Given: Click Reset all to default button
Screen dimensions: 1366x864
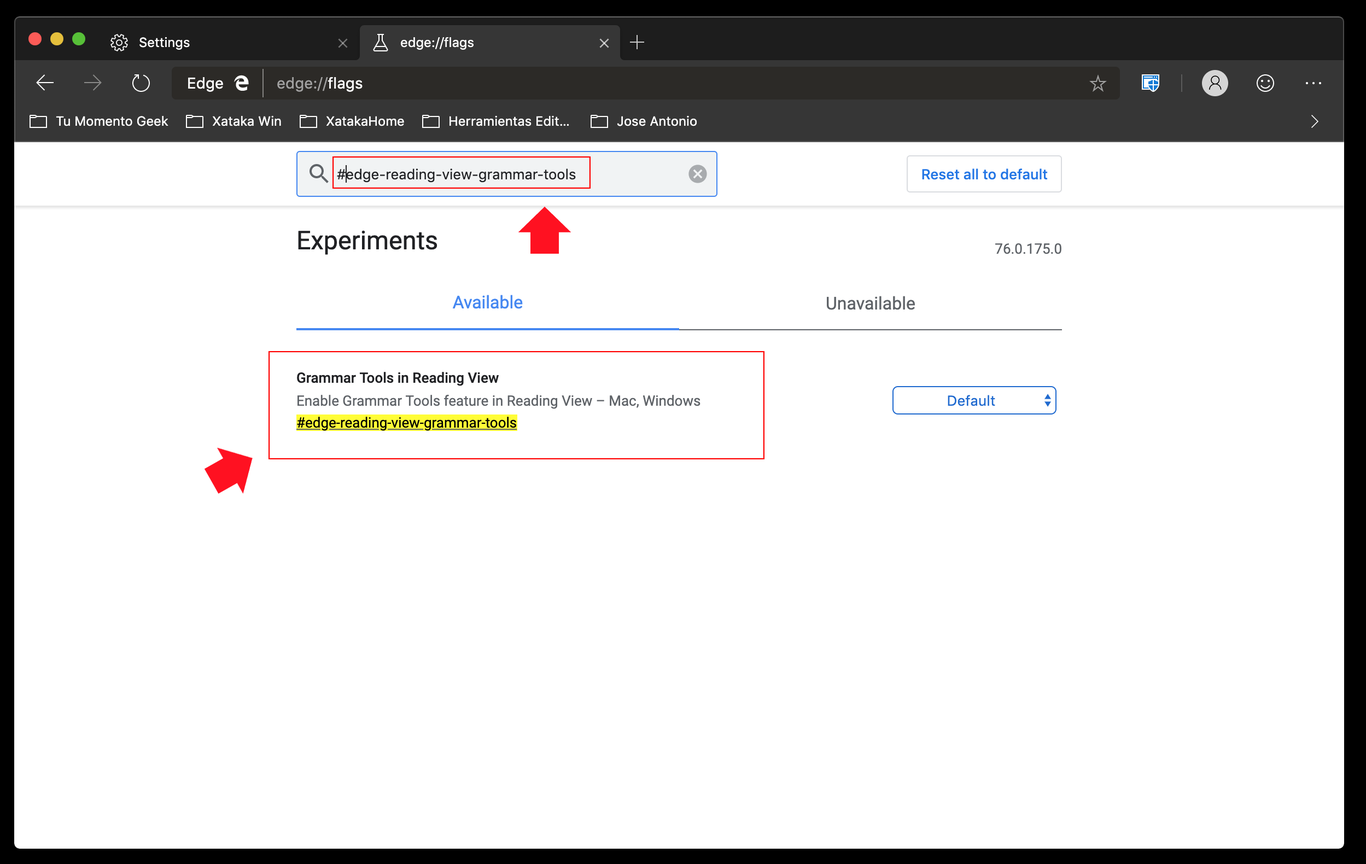Looking at the screenshot, I should (x=984, y=174).
